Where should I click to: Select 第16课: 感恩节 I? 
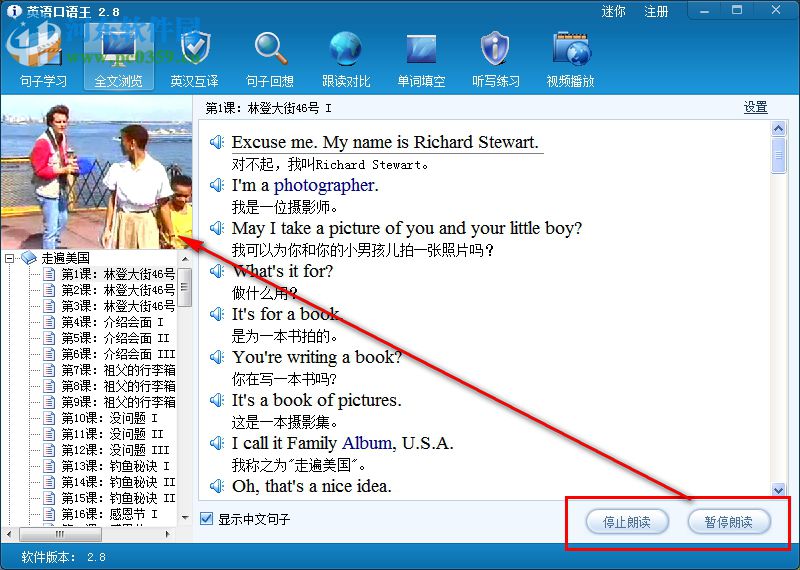109,514
